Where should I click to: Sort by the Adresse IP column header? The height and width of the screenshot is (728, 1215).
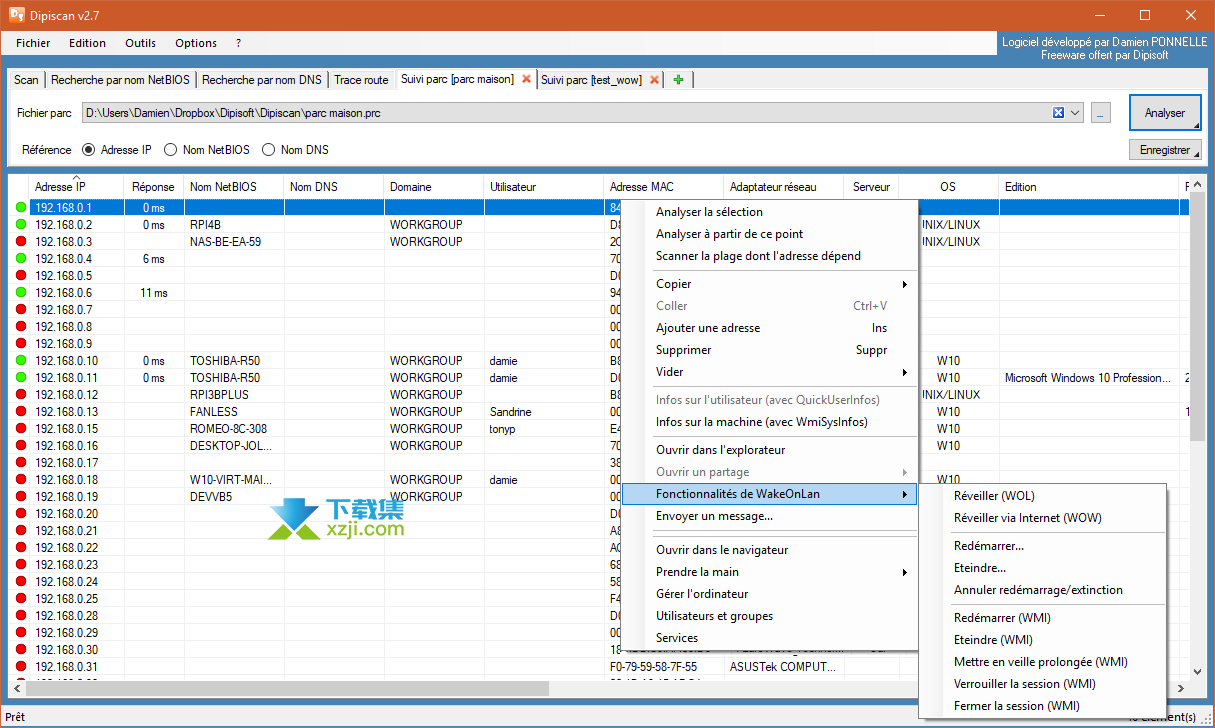click(76, 187)
